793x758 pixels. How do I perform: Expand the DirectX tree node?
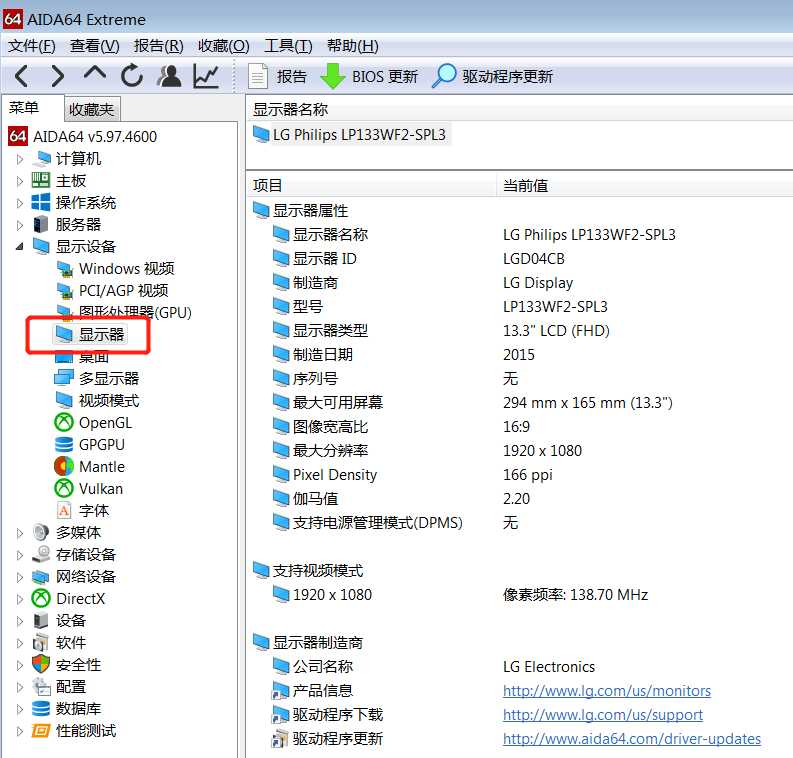20,599
